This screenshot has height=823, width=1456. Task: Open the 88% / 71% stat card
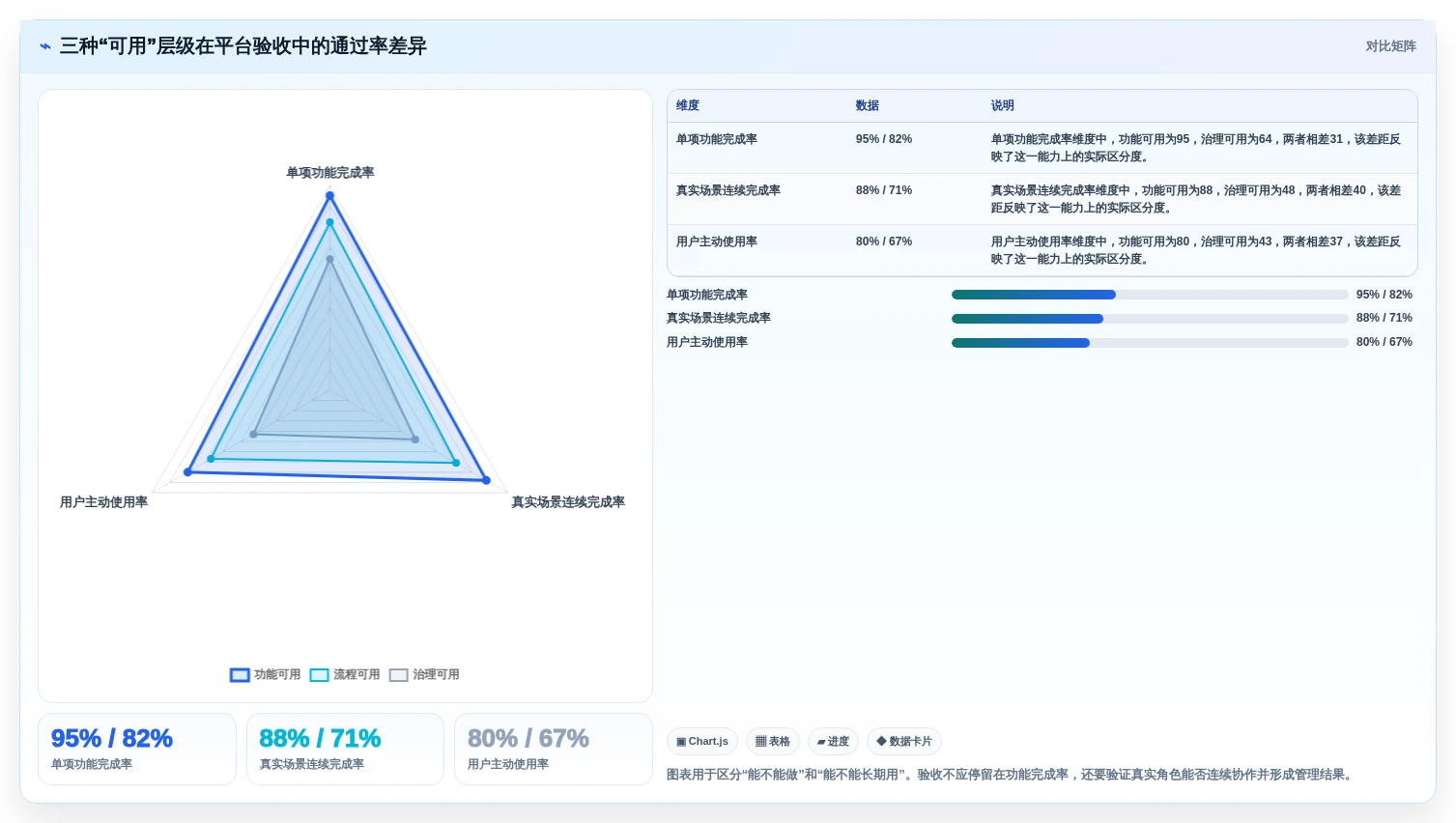[x=345, y=749]
